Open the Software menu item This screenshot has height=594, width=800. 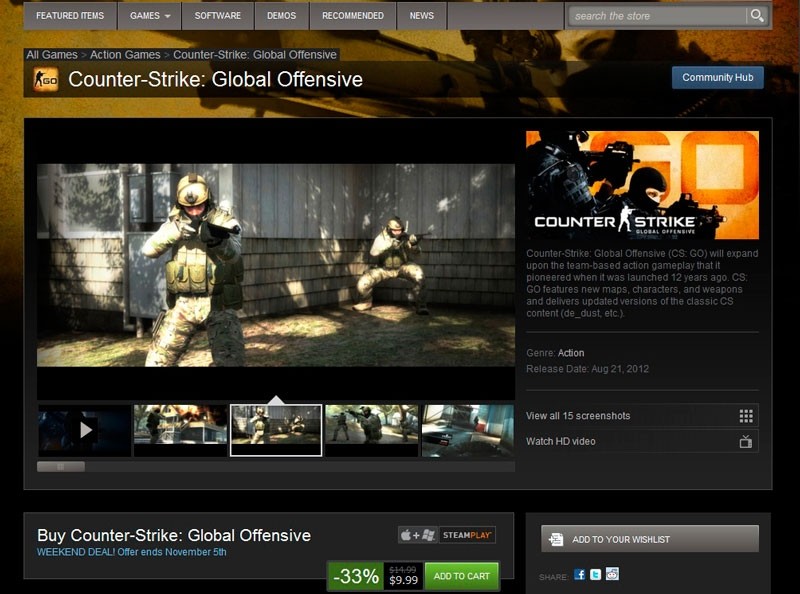218,16
